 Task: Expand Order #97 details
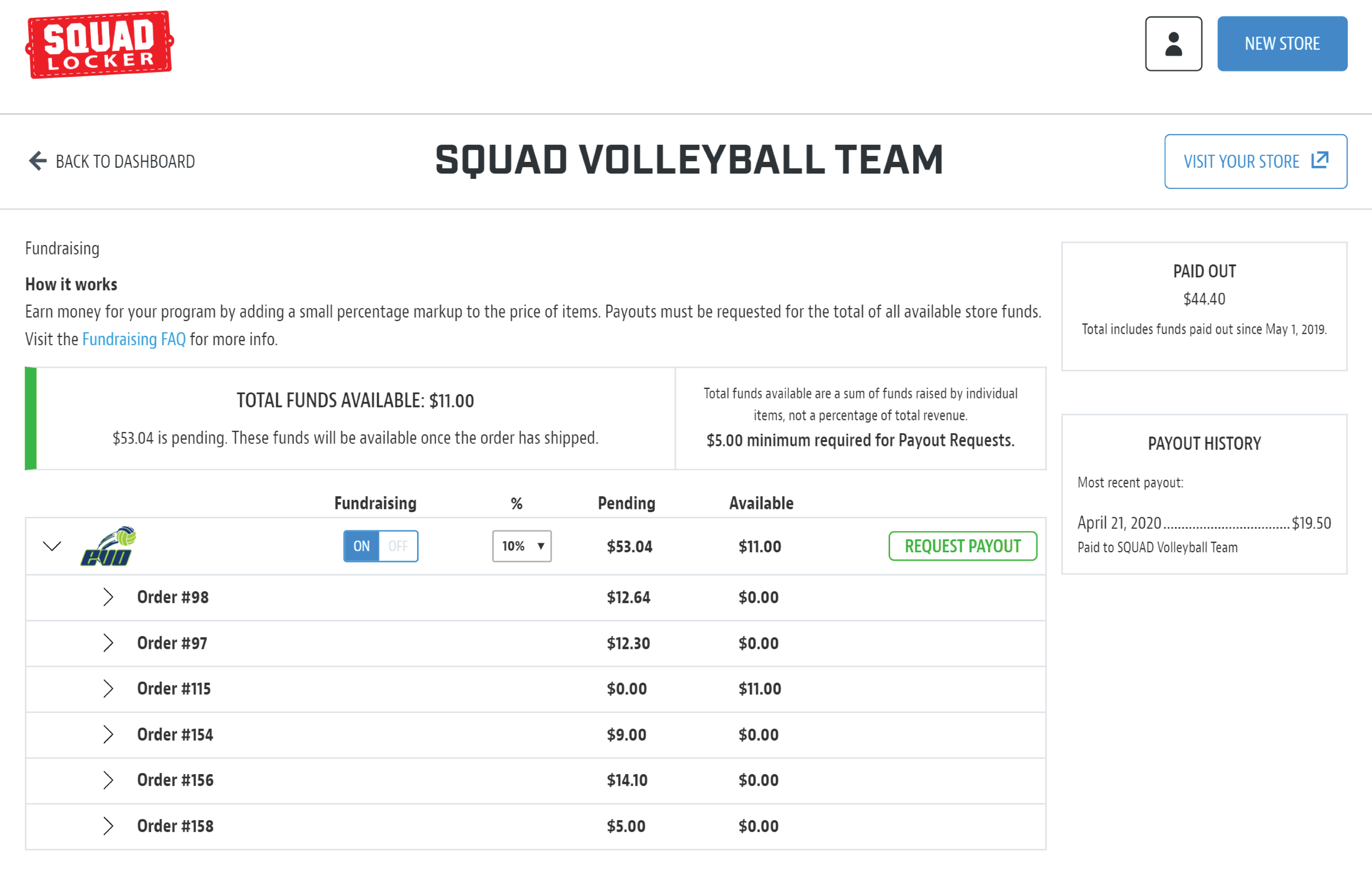[108, 643]
